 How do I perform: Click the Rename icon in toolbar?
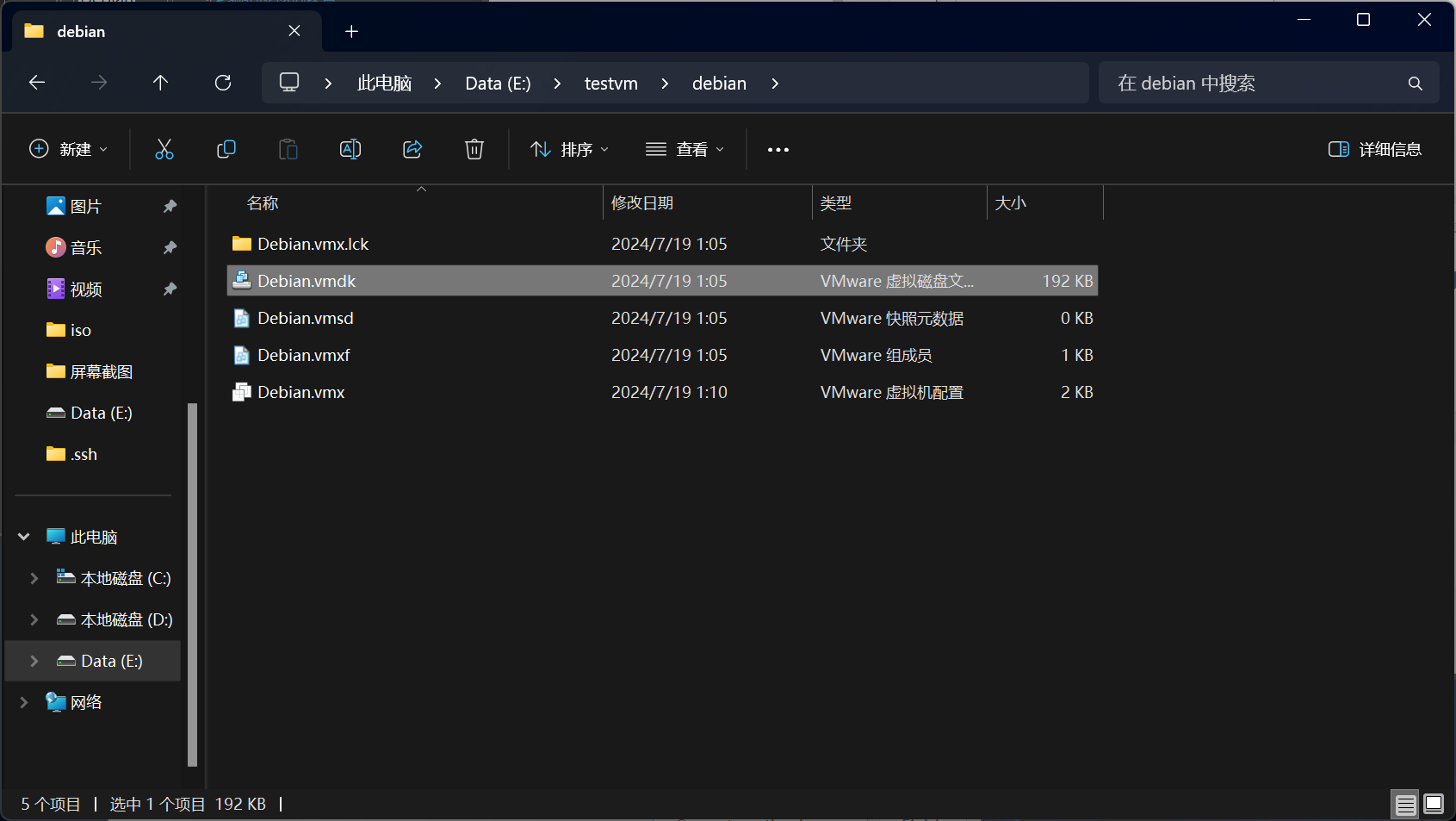click(x=350, y=149)
